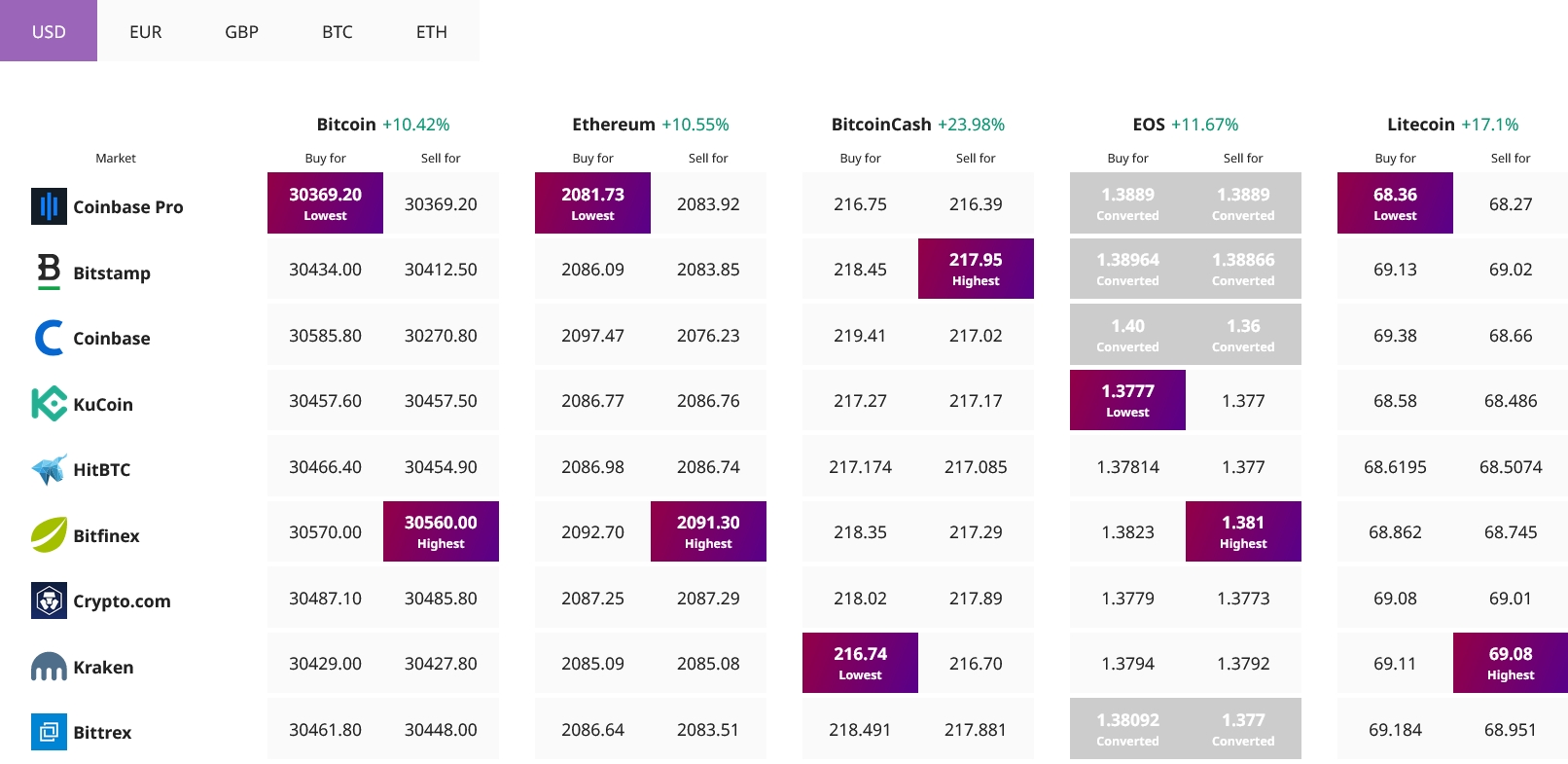Open the ETH currency tab
This screenshot has height=764, width=1568.
point(432,31)
